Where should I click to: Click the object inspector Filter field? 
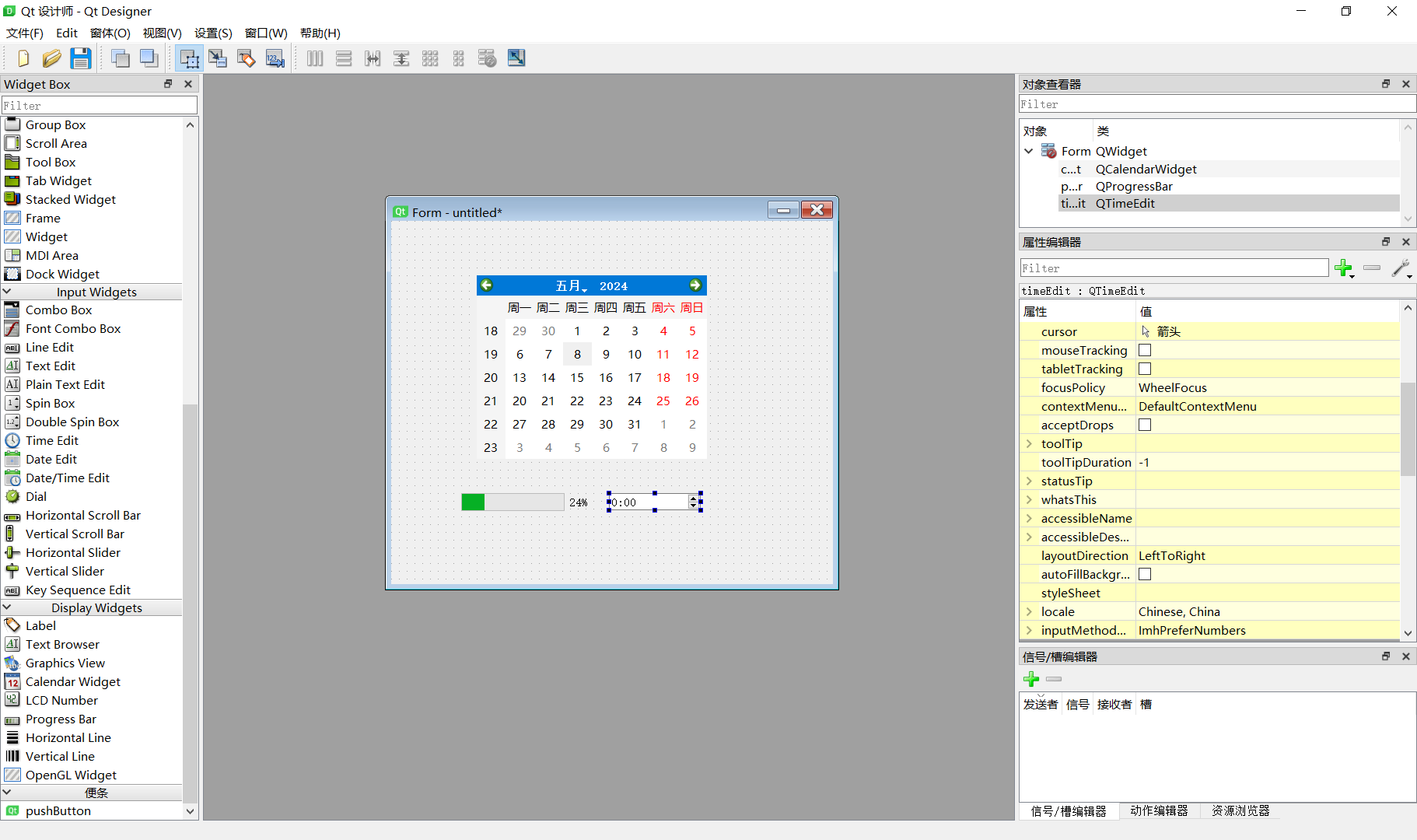(x=1217, y=104)
